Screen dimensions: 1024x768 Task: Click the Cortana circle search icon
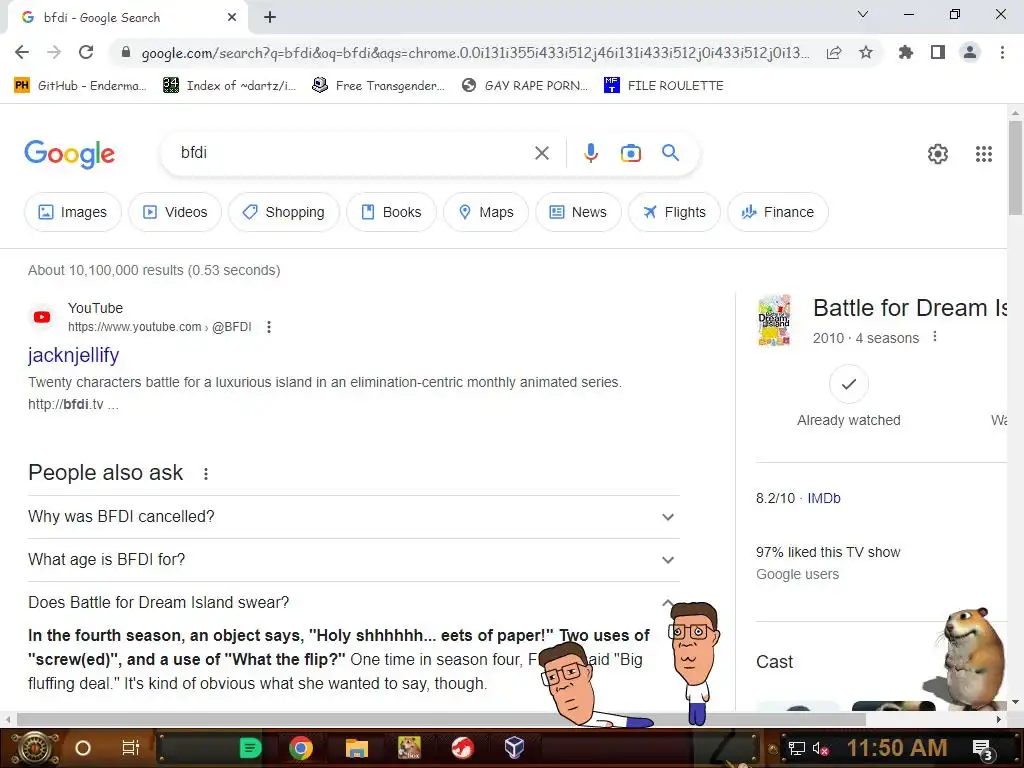click(83, 748)
